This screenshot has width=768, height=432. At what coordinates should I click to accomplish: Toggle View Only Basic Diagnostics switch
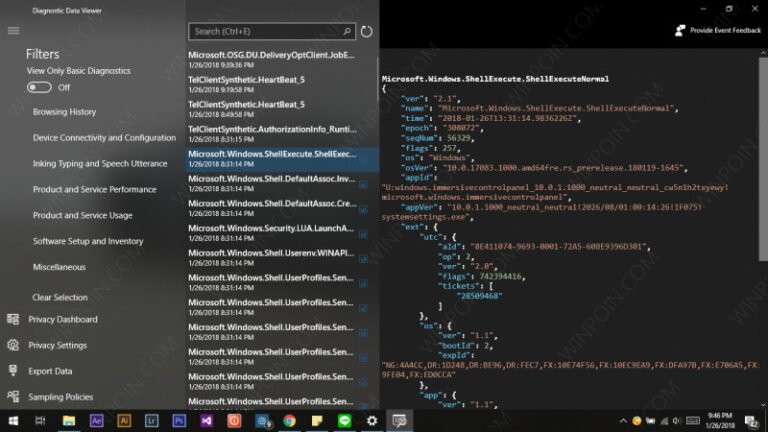click(x=39, y=88)
